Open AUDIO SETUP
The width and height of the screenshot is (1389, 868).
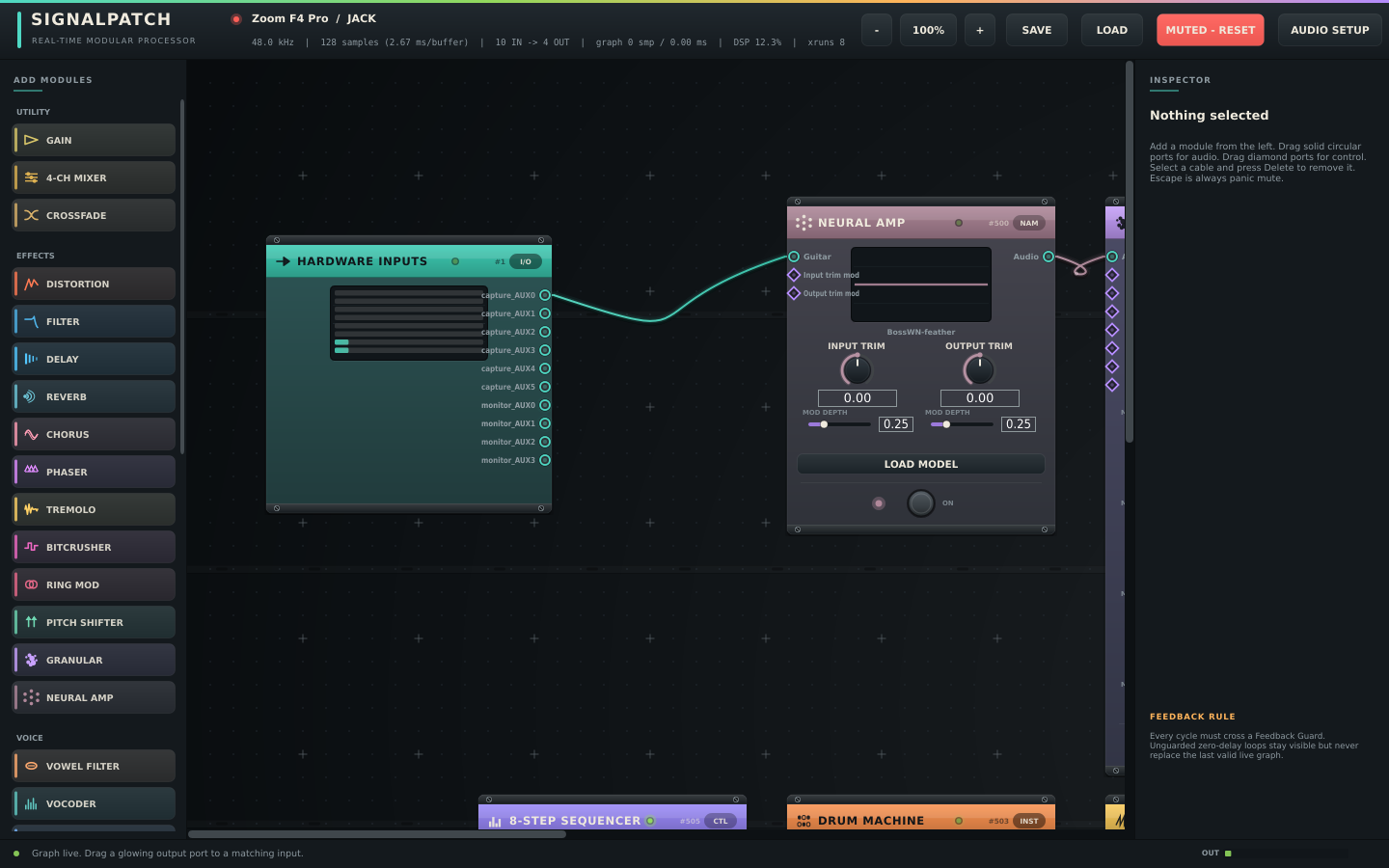click(1330, 30)
